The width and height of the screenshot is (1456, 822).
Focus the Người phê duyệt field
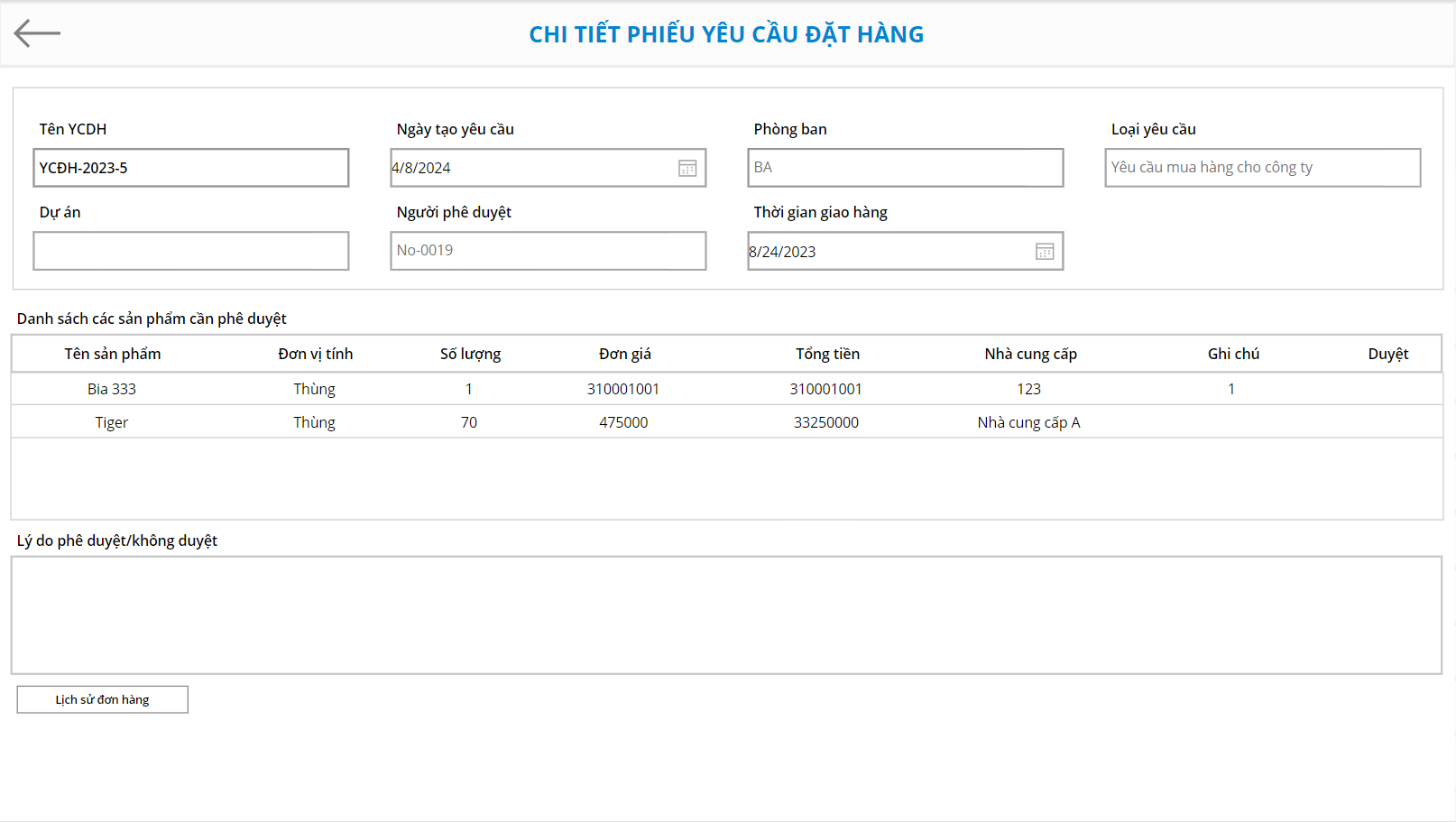point(548,251)
